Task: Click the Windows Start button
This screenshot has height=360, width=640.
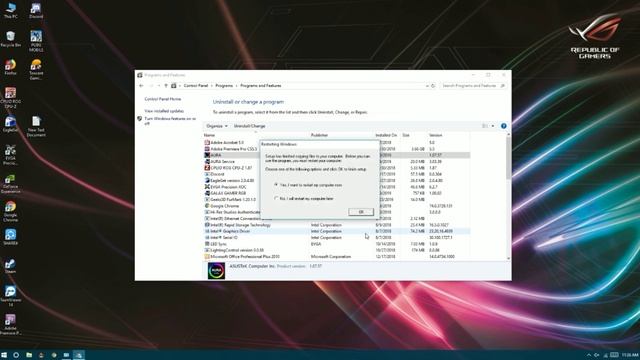Action: click(4, 355)
